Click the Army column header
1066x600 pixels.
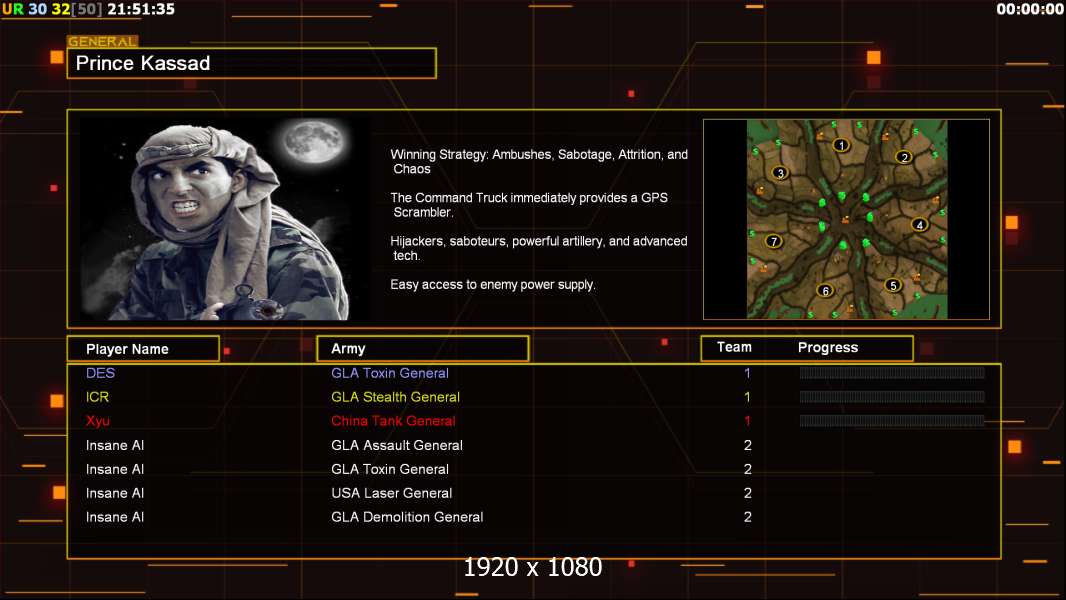point(422,349)
